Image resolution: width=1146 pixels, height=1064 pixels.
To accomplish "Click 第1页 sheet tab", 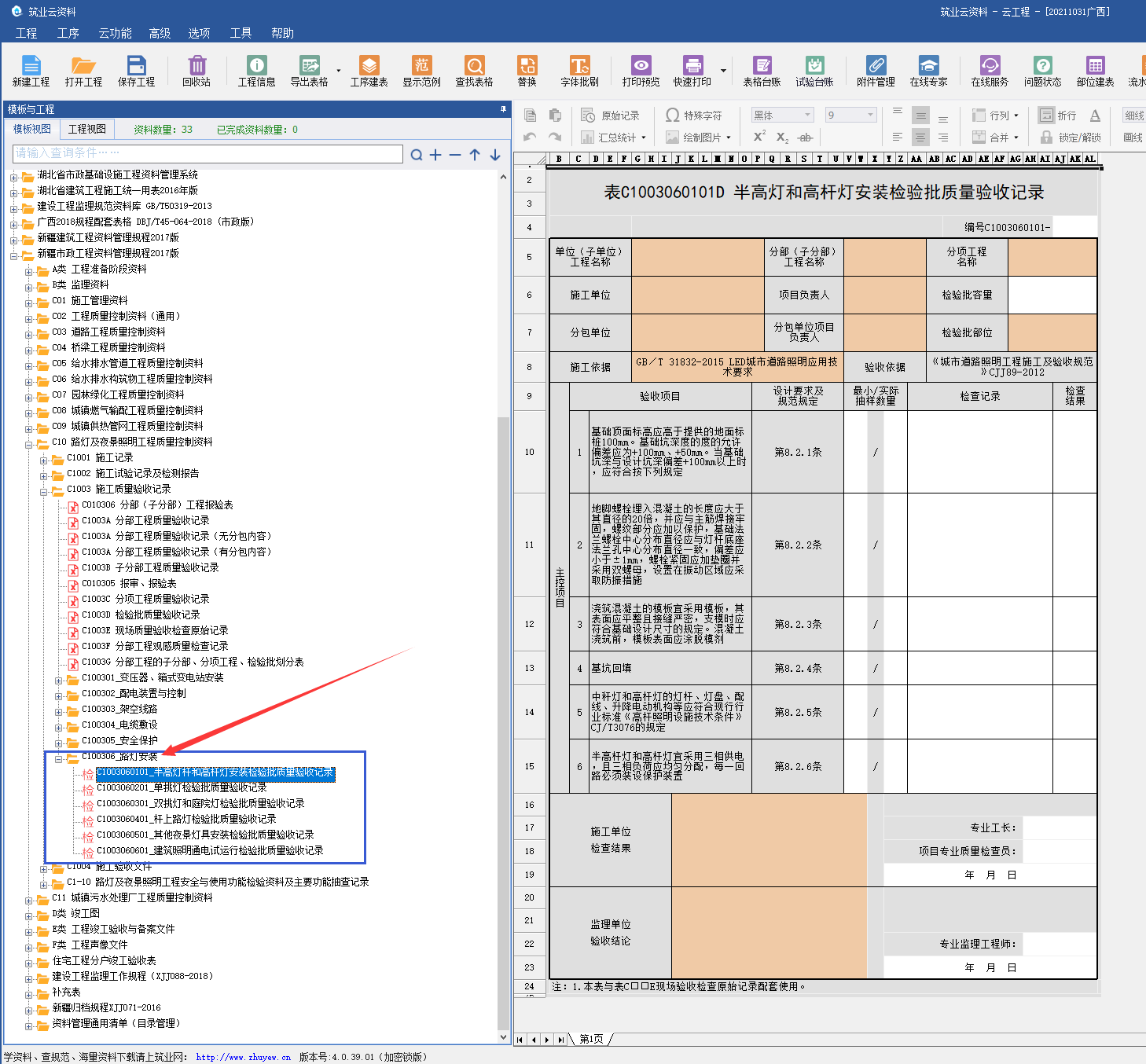I will tap(591, 1039).
